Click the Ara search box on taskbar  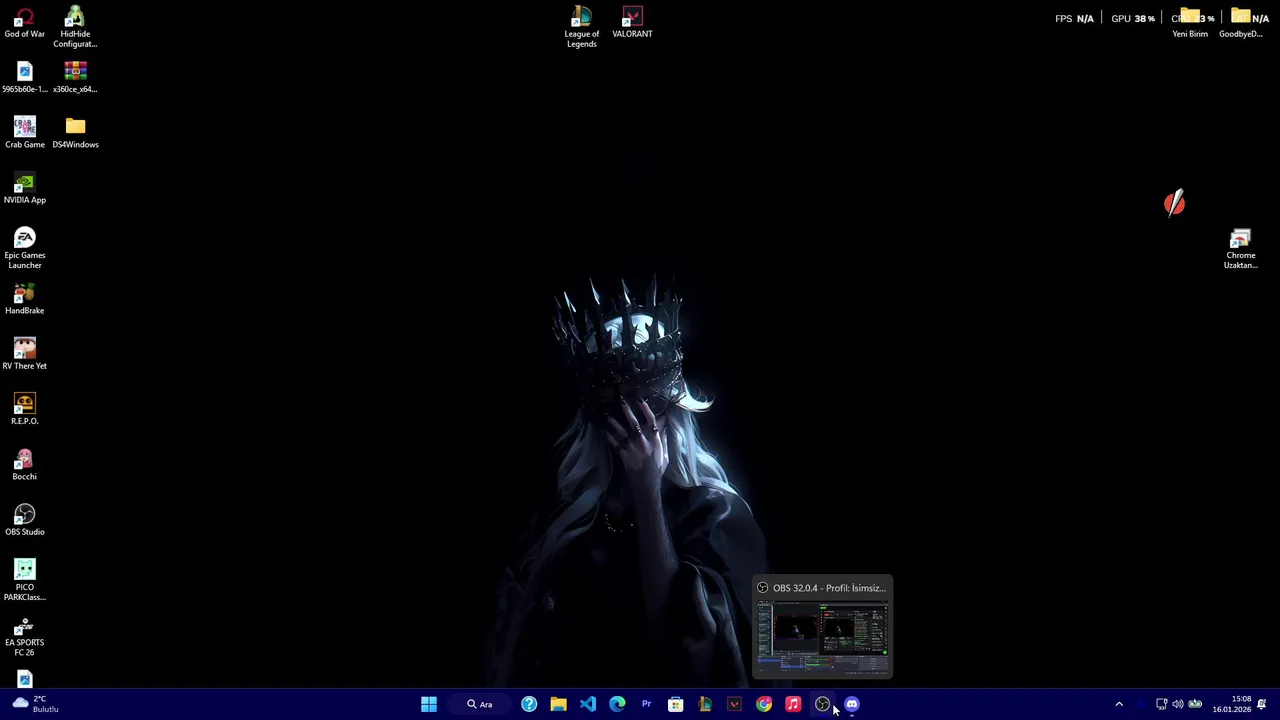pos(480,704)
